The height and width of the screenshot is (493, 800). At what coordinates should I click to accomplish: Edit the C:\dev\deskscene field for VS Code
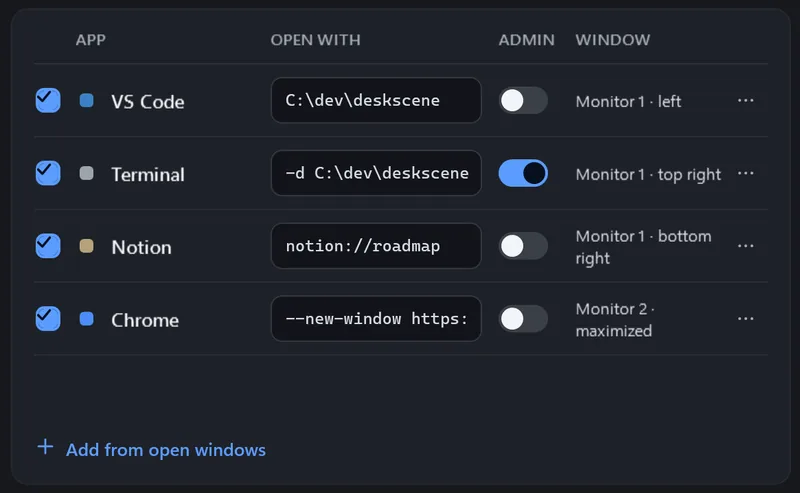[376, 101]
